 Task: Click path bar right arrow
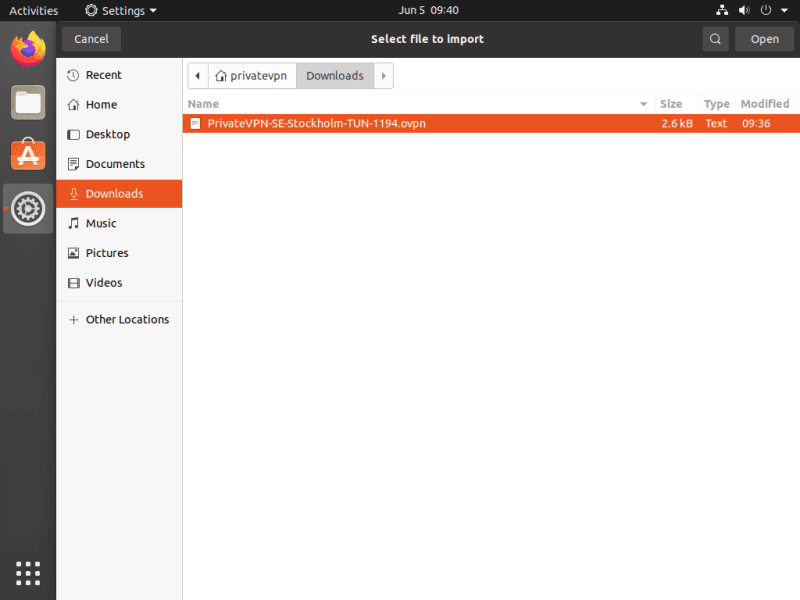pos(384,76)
